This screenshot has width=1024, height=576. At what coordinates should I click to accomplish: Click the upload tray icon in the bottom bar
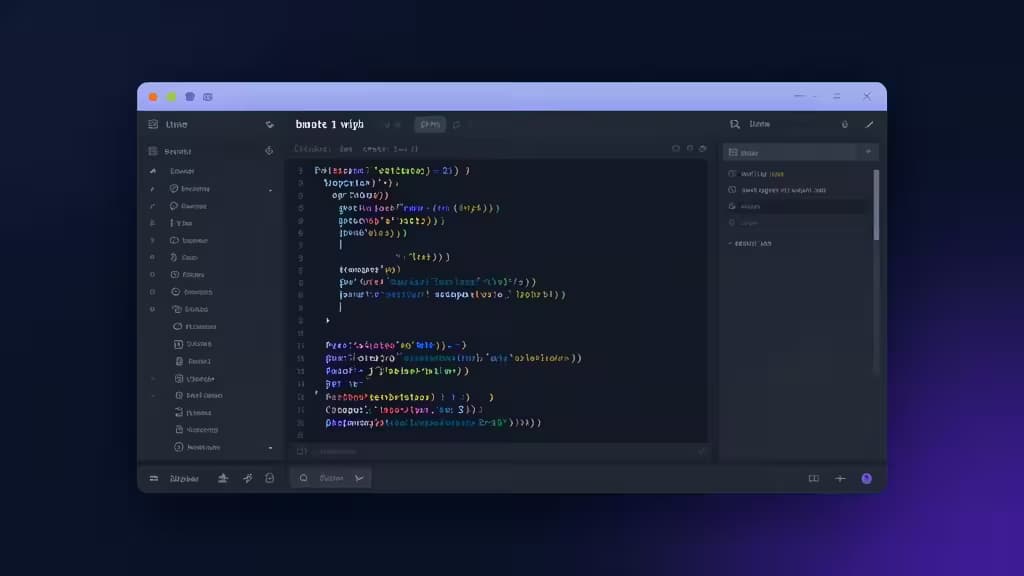click(x=223, y=479)
